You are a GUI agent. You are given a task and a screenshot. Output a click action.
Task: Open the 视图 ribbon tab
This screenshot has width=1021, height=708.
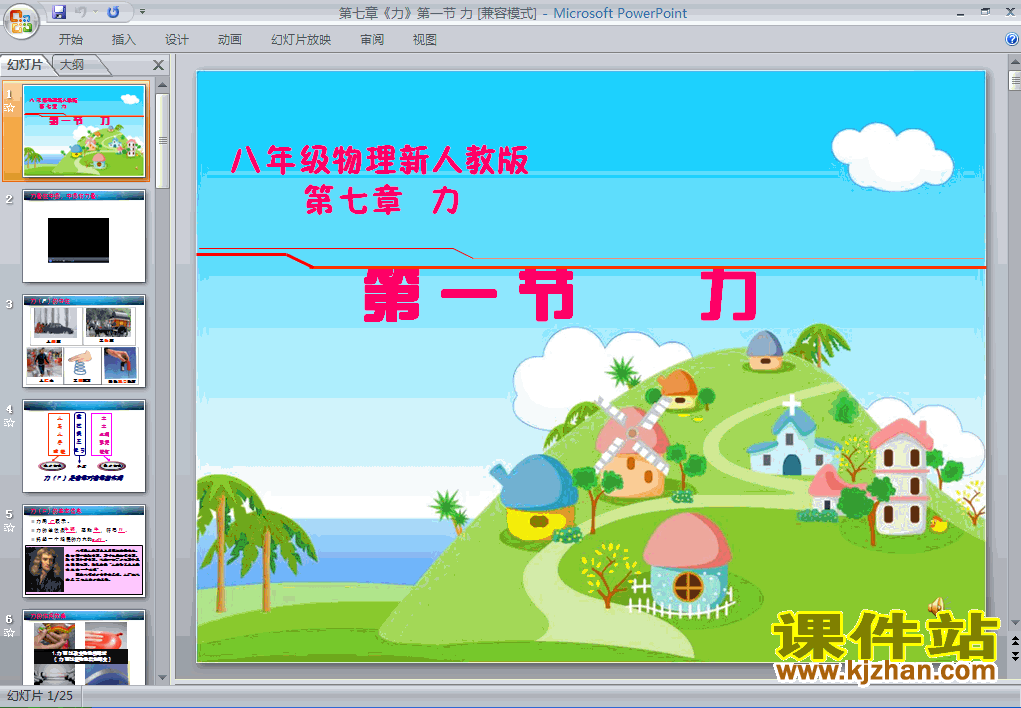(425, 40)
